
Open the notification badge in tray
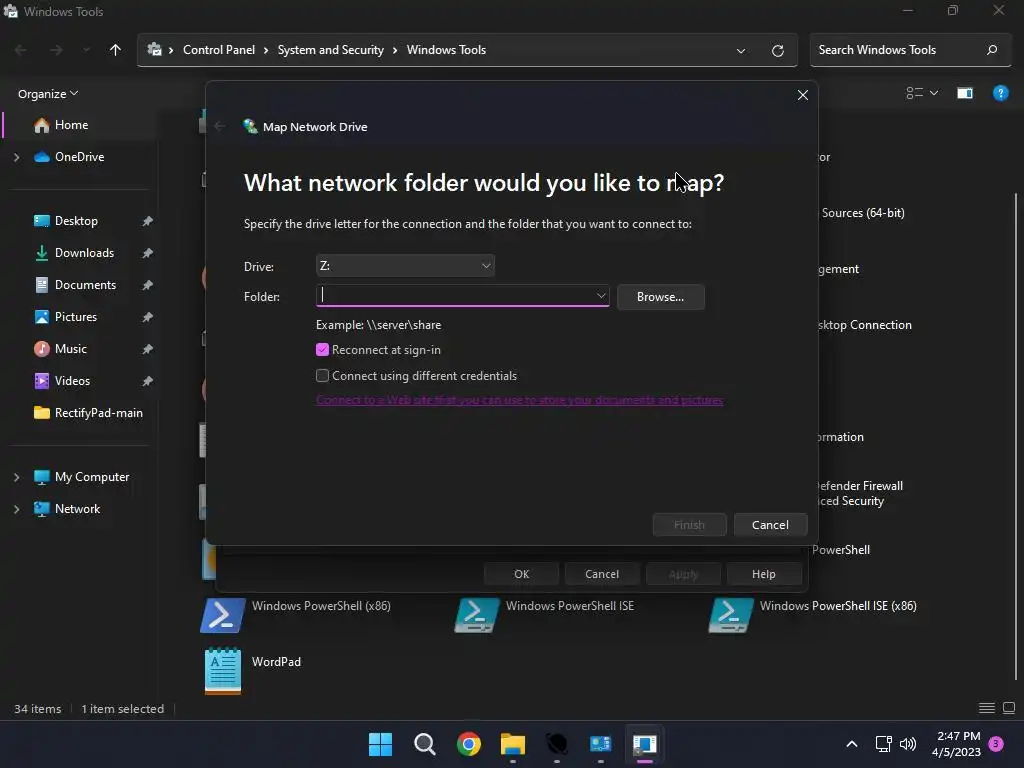pos(996,744)
